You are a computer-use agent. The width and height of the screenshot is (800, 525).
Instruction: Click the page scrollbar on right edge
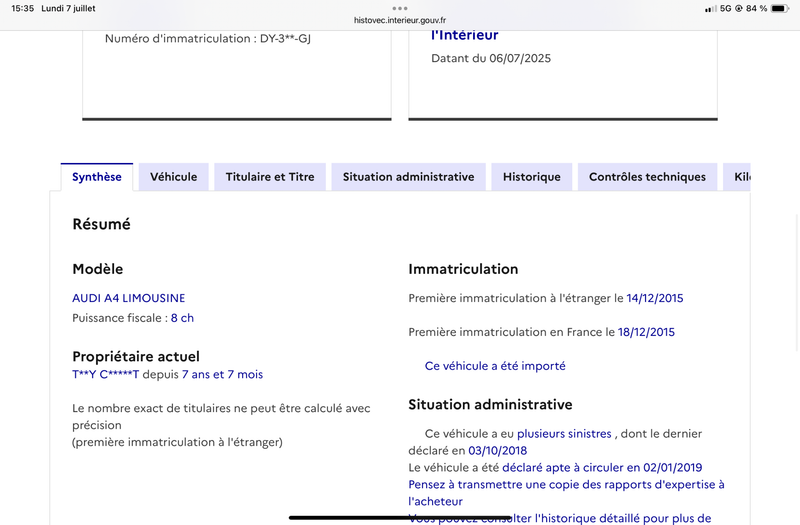pos(797,283)
